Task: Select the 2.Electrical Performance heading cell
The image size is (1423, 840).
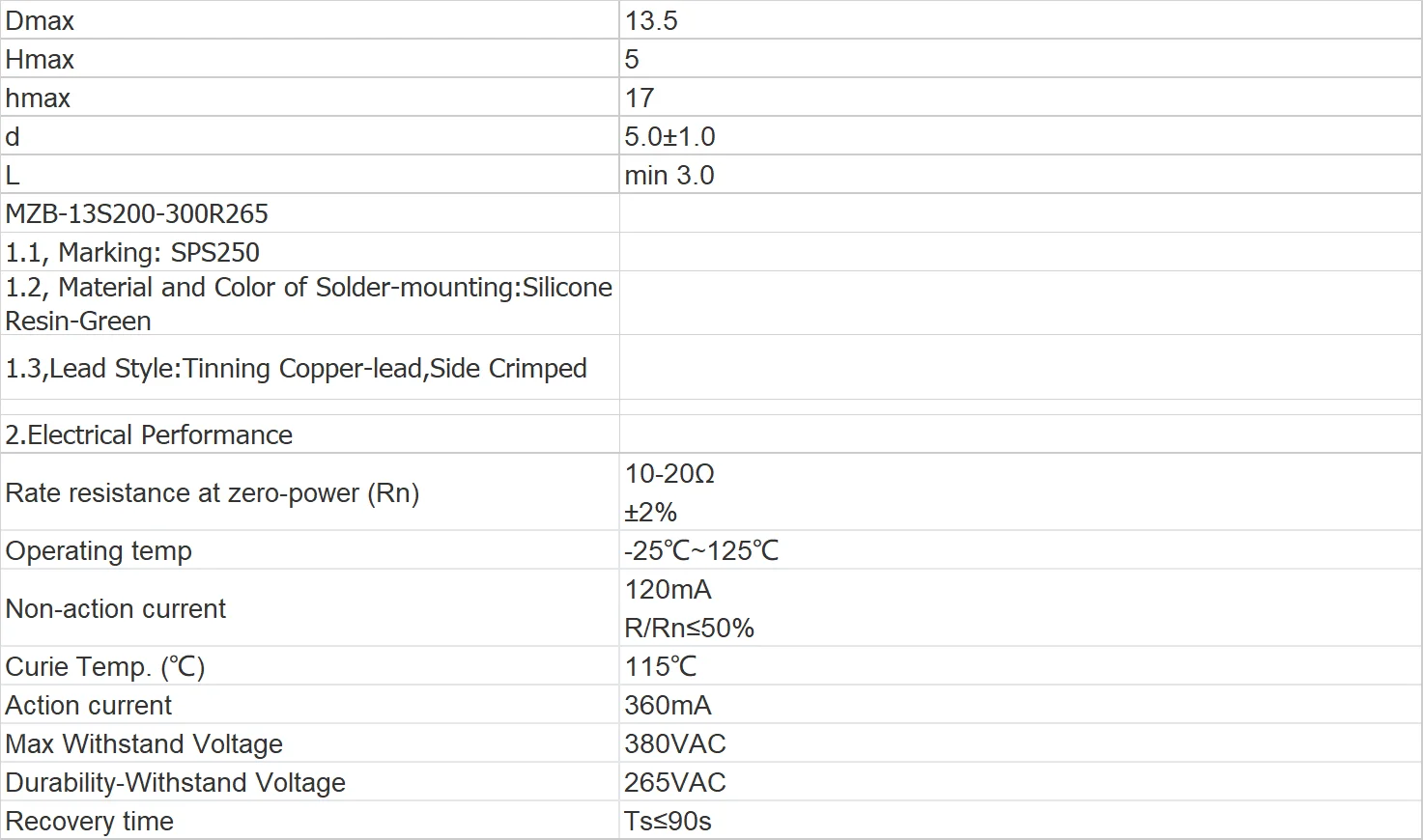Action: tap(149, 434)
